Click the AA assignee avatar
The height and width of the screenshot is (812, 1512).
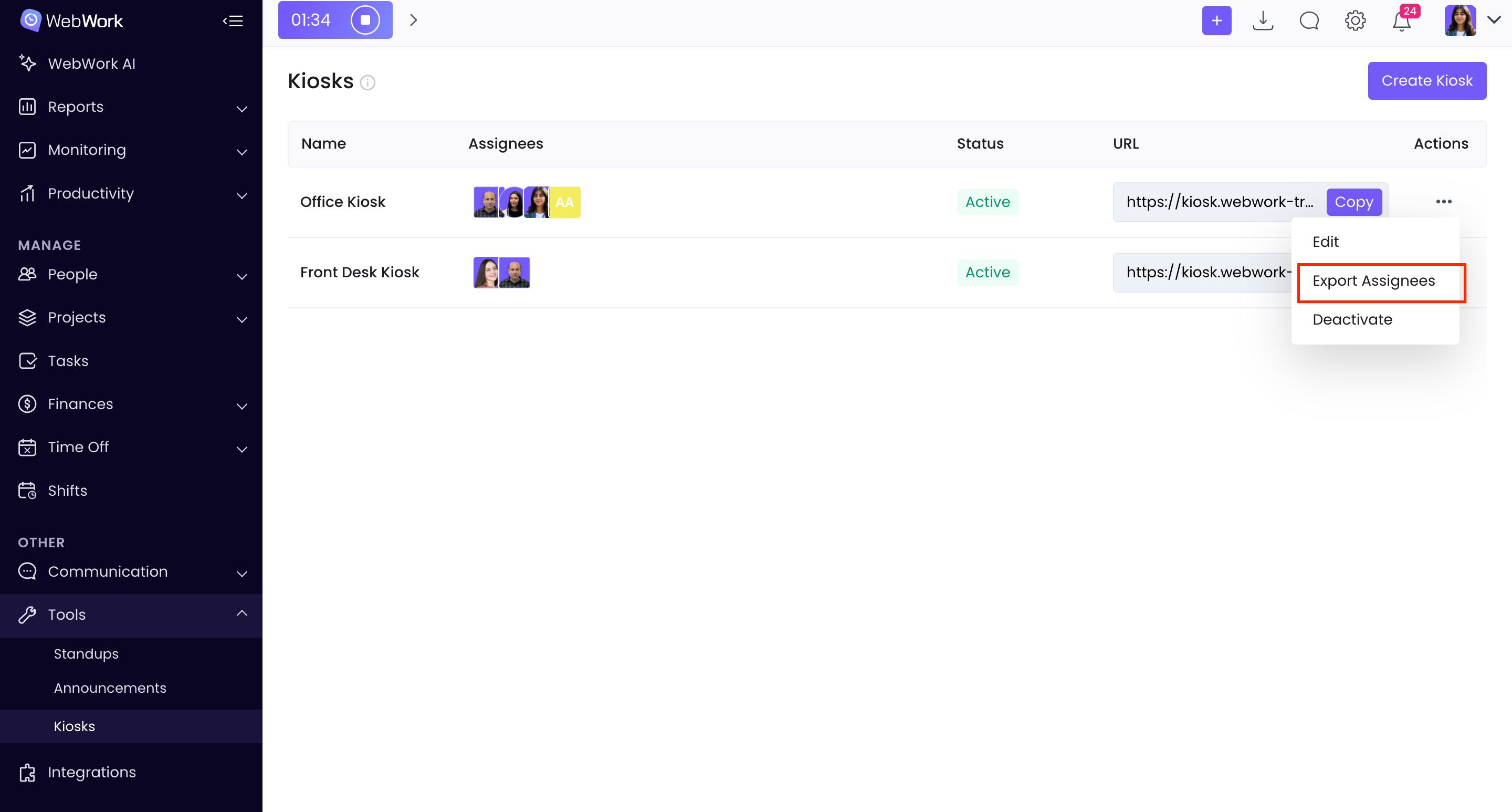(565, 202)
